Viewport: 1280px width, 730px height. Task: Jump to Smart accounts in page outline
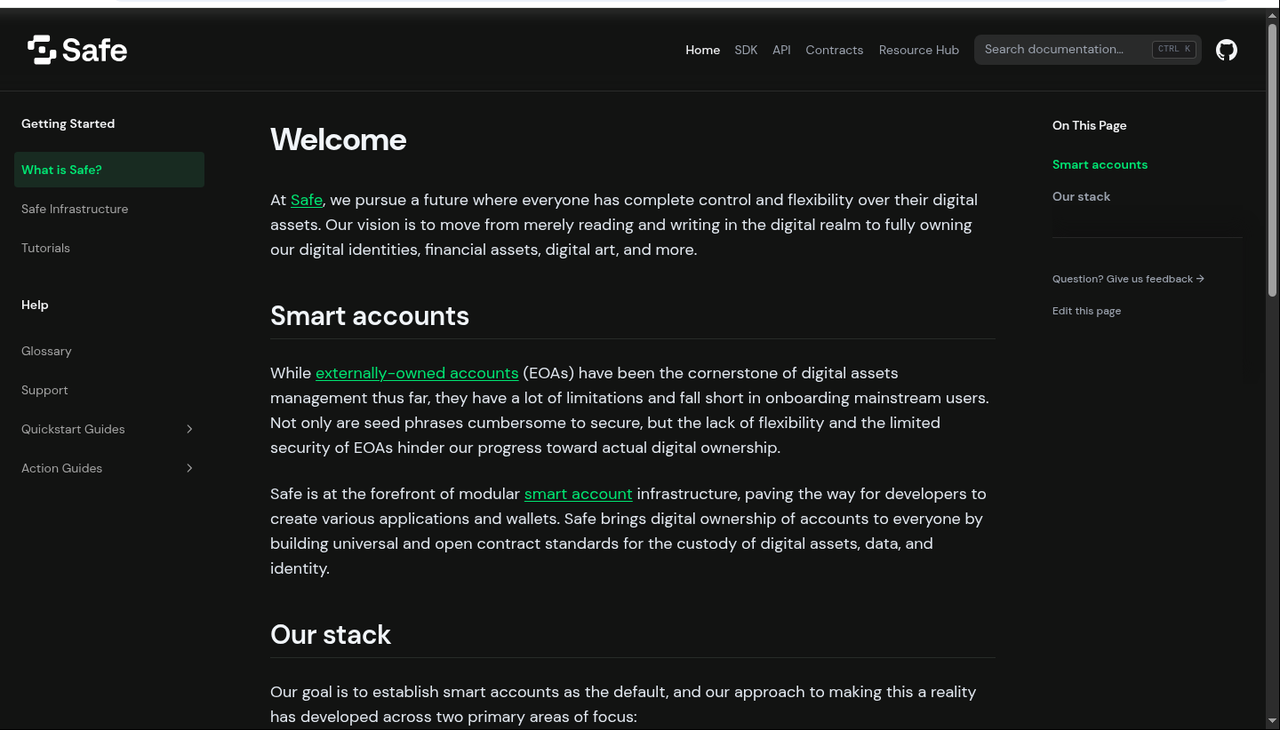tap(1100, 165)
